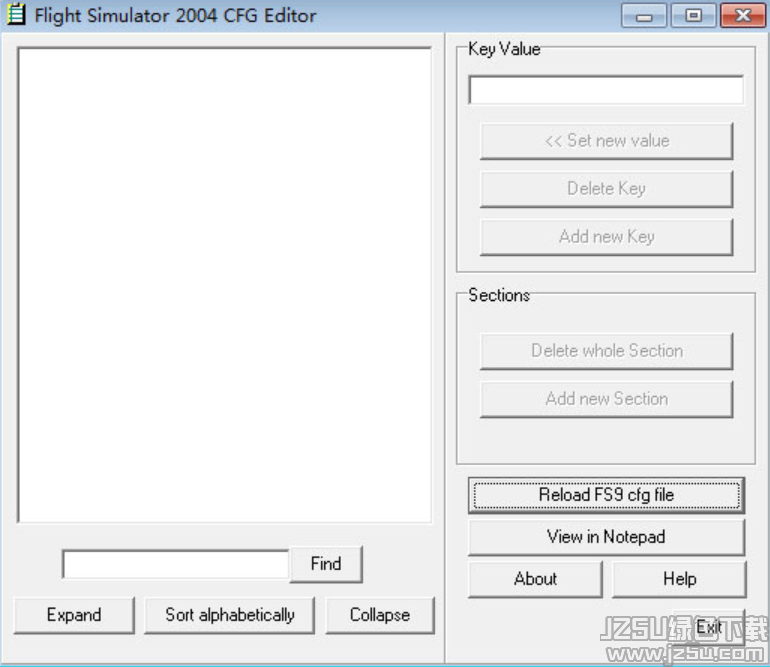The height and width of the screenshot is (667, 770).
Task: Click the notepad app icon in title bar
Action: 16,14
